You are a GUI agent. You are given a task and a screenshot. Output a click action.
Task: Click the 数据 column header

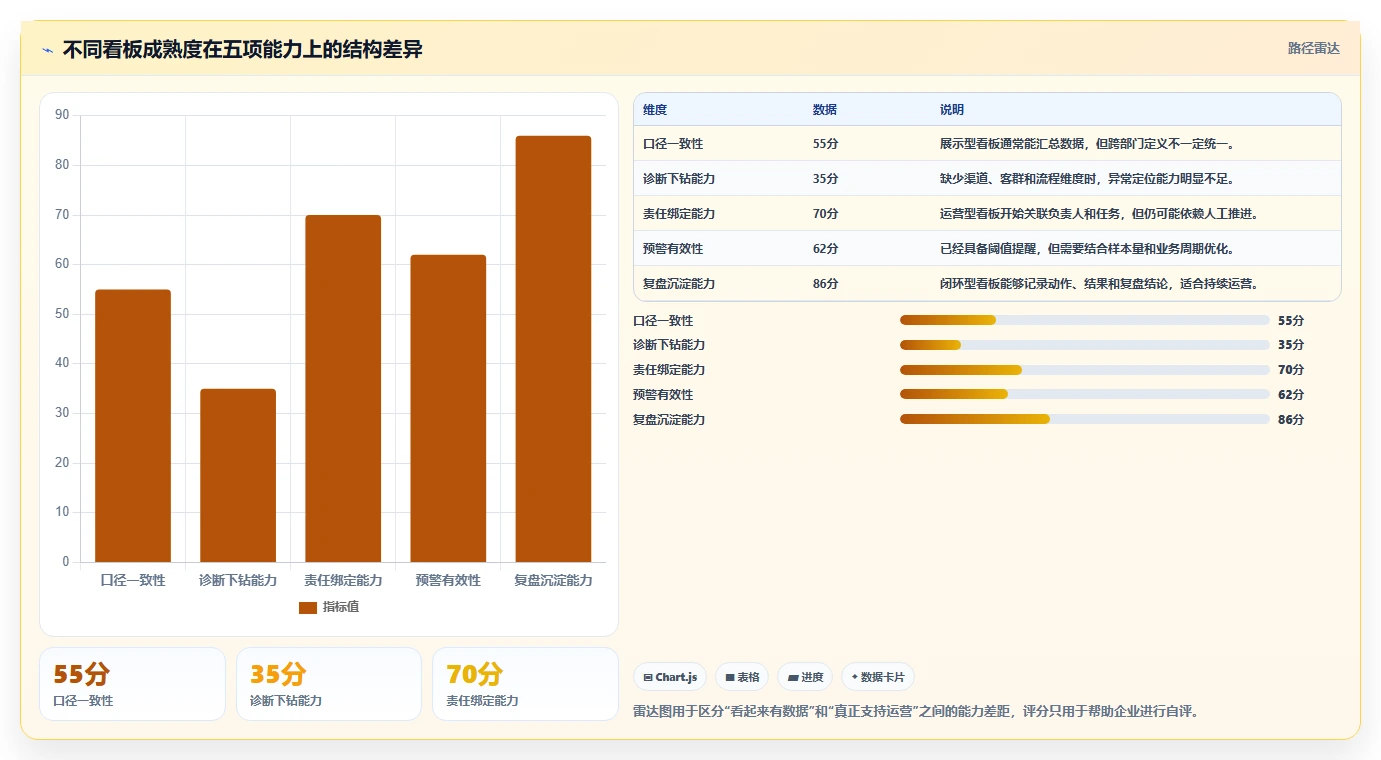click(825, 110)
